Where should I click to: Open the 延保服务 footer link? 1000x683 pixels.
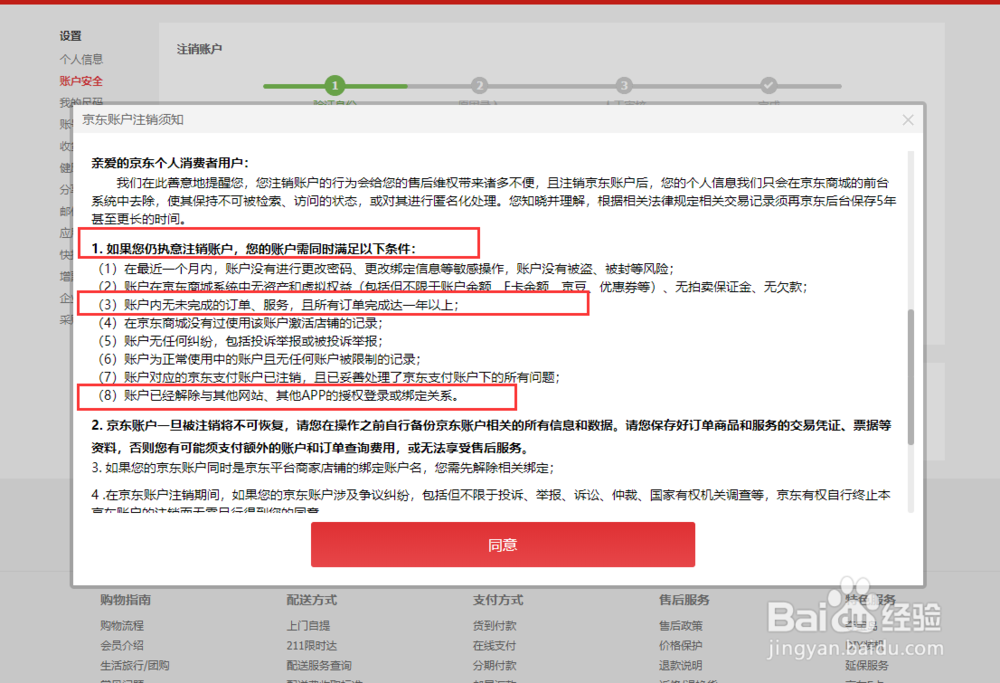coord(867,665)
